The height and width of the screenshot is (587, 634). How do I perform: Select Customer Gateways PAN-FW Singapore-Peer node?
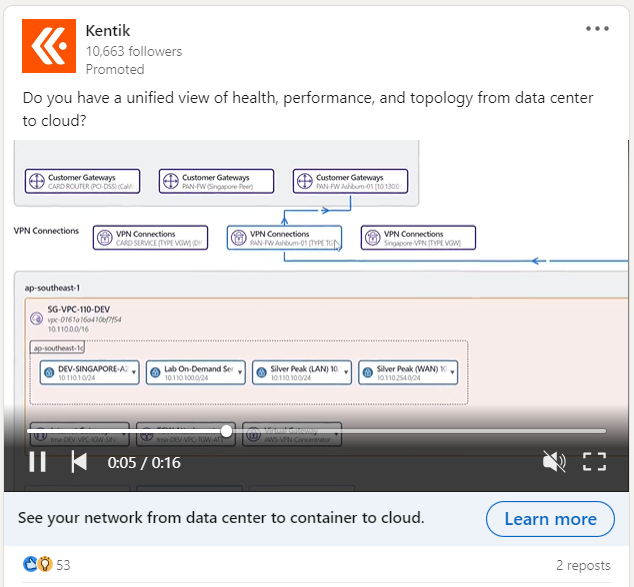click(x=216, y=182)
